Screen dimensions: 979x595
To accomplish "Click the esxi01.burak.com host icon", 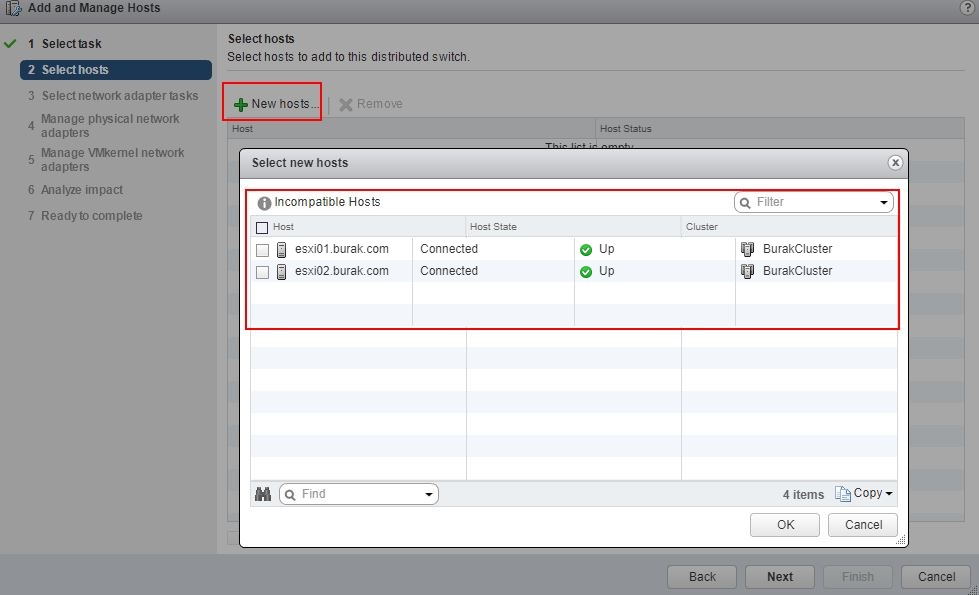I will (x=282, y=249).
